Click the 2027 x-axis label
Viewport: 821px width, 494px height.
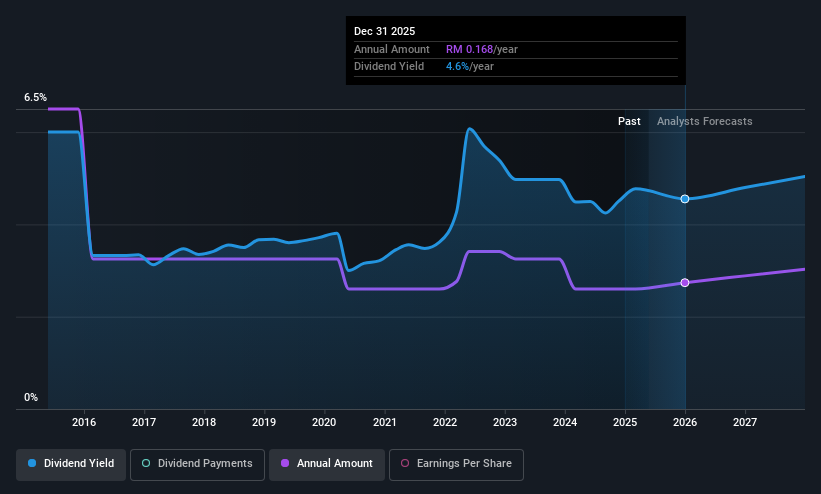[745, 422]
